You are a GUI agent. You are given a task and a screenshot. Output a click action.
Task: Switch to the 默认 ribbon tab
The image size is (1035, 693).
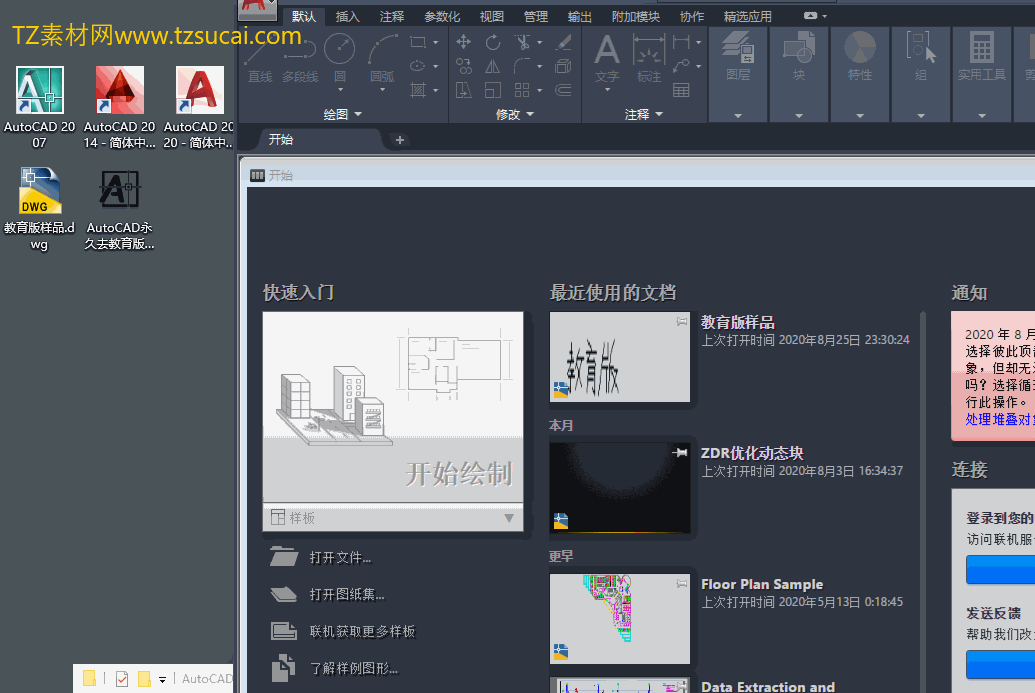point(304,16)
